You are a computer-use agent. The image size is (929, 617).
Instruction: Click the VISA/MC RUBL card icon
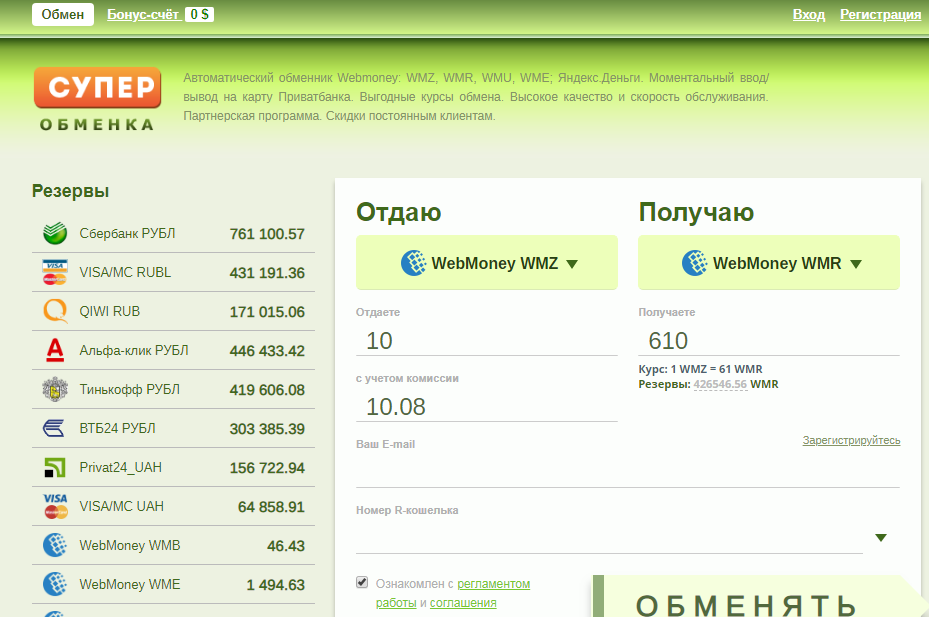click(x=55, y=273)
